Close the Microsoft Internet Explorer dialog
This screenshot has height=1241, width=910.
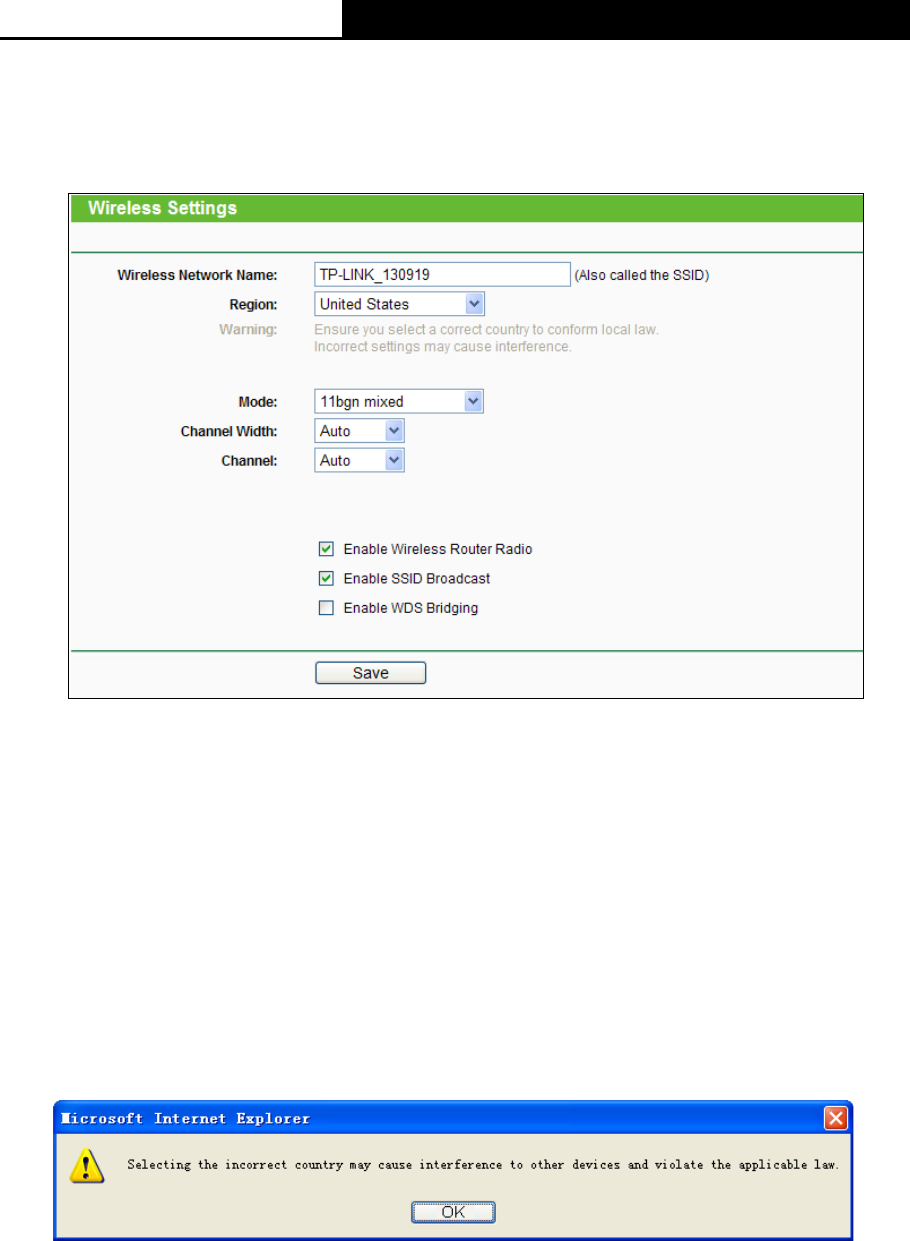pos(836,1118)
